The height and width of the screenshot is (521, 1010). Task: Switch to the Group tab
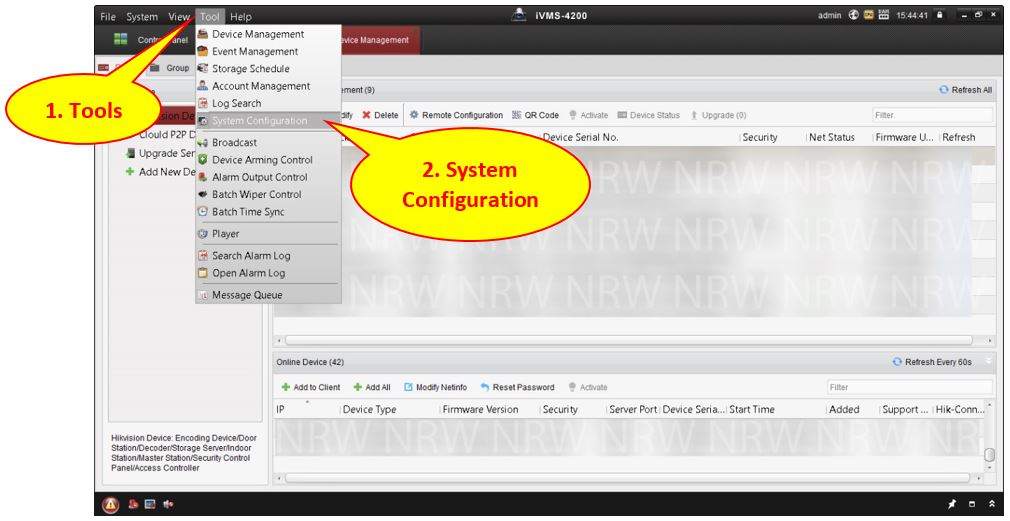coord(171,68)
